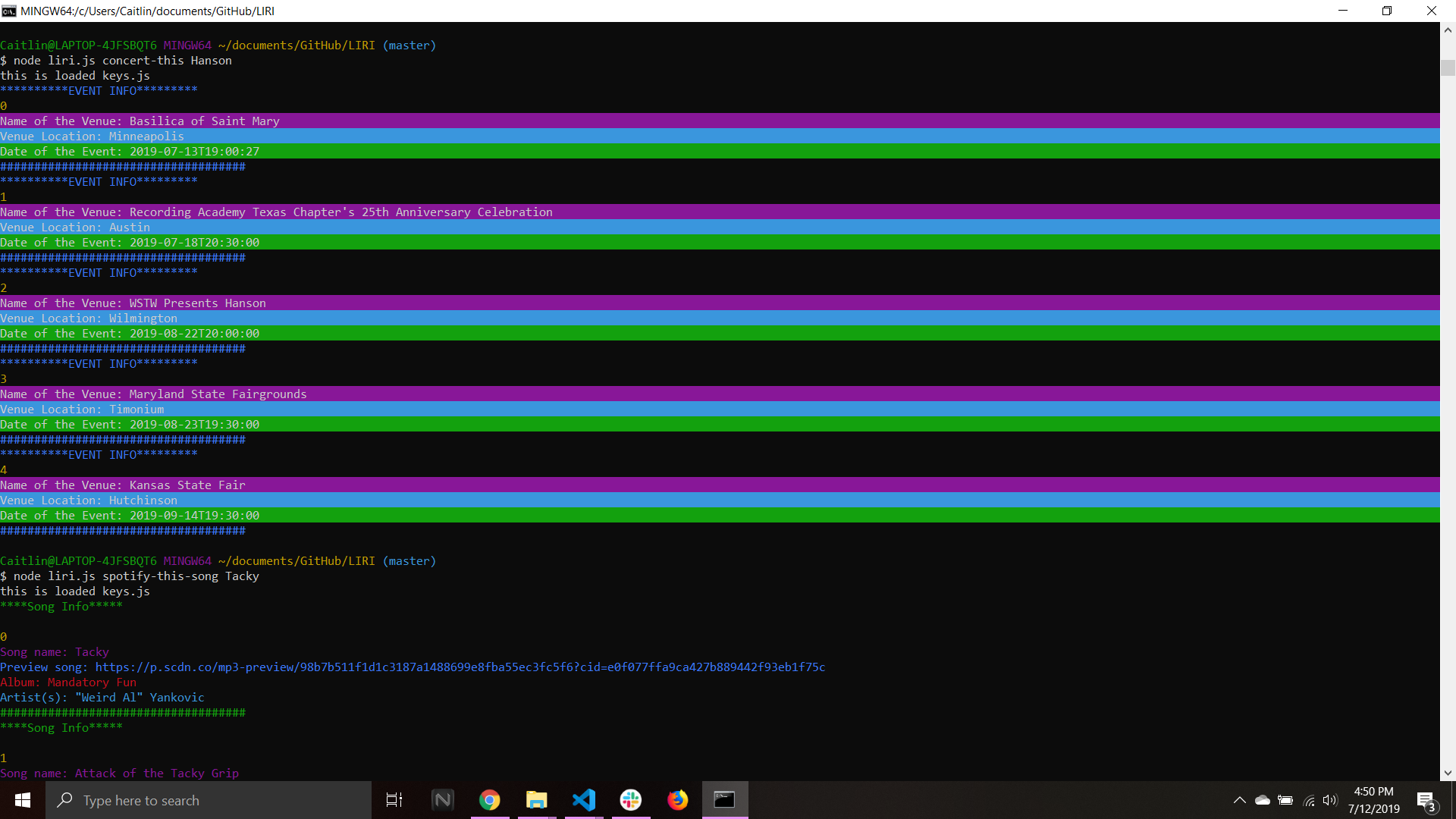
Task: Launch Firefox from the taskbar
Action: (x=678, y=800)
